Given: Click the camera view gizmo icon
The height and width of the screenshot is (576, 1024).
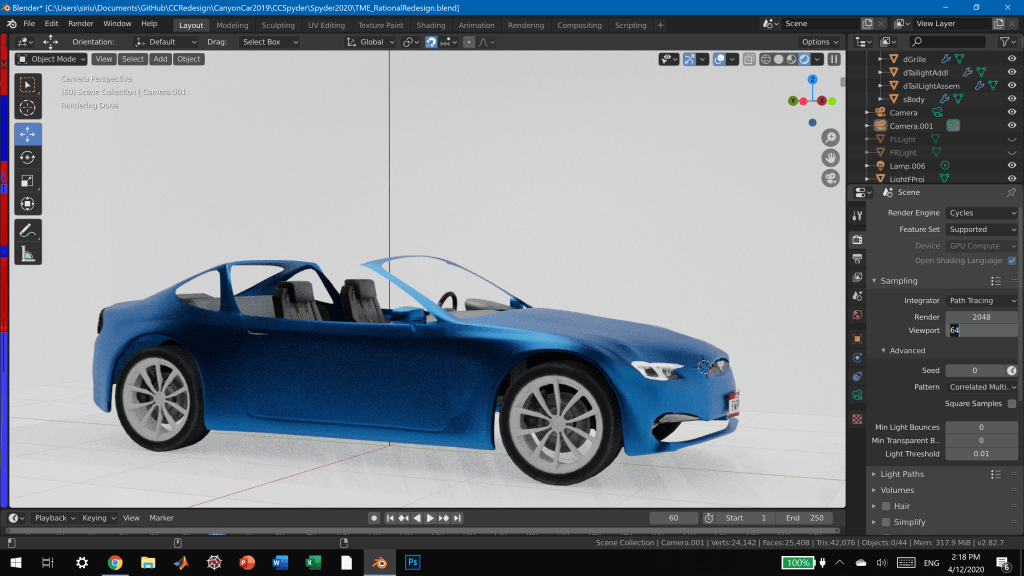Looking at the screenshot, I should point(830,178).
